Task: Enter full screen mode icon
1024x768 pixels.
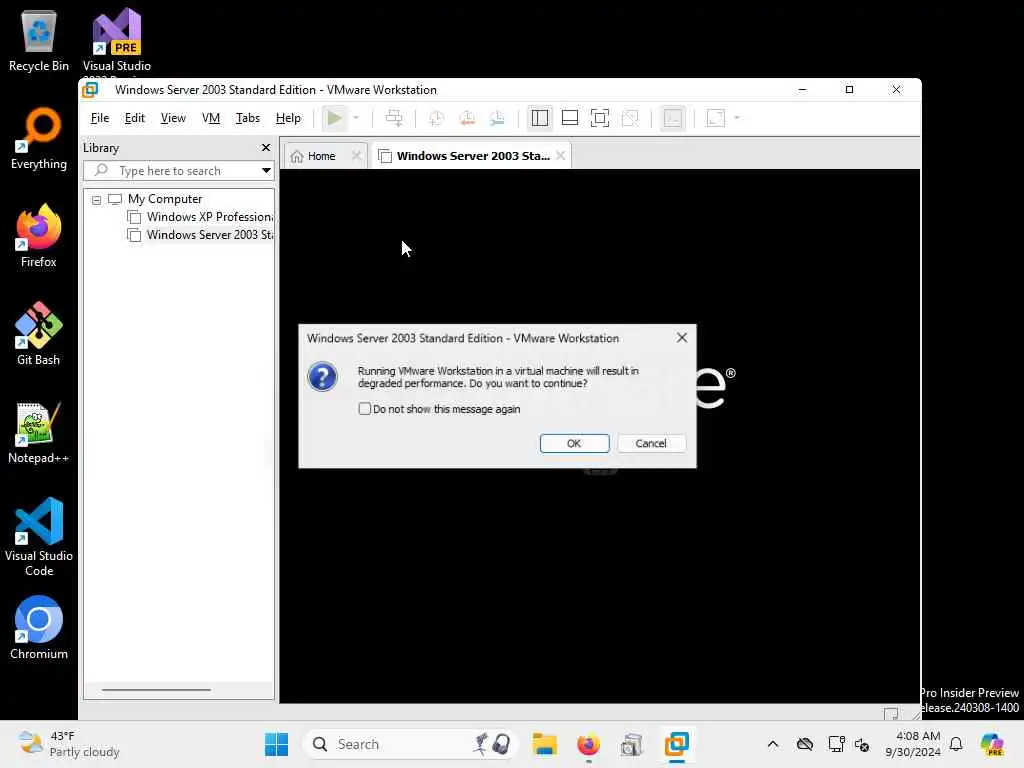Action: (x=600, y=118)
